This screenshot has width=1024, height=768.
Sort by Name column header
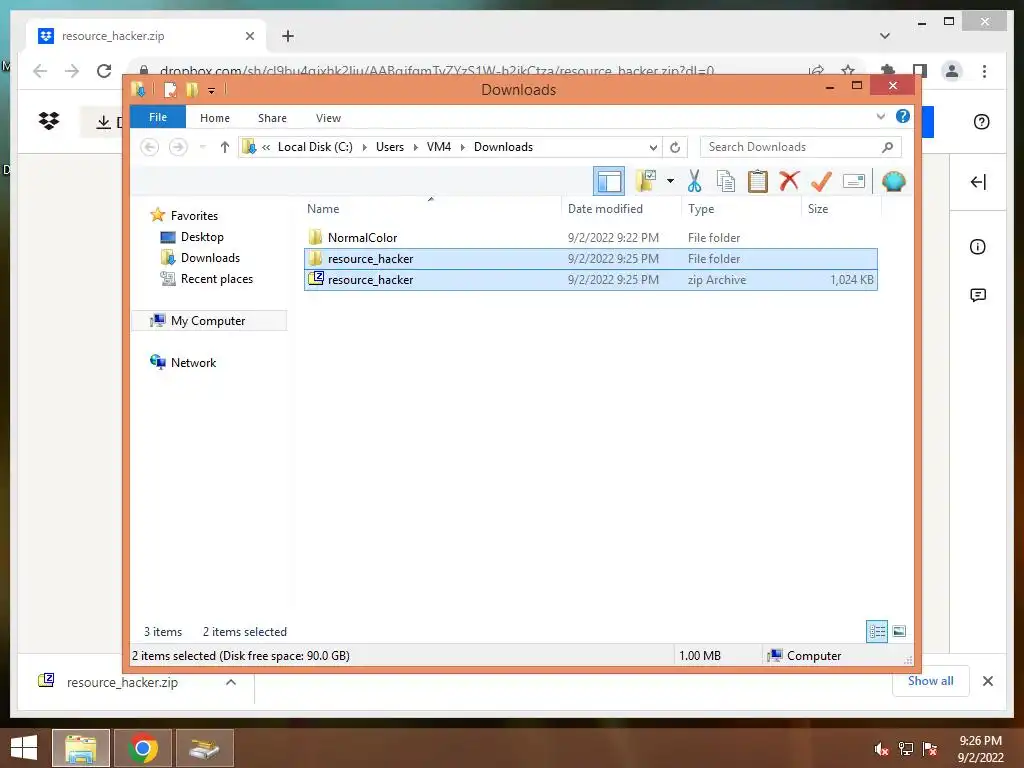click(432, 209)
